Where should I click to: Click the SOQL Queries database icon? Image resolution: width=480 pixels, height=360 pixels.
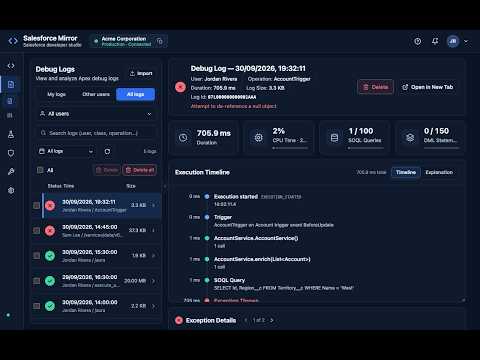pyautogui.click(x=334, y=137)
